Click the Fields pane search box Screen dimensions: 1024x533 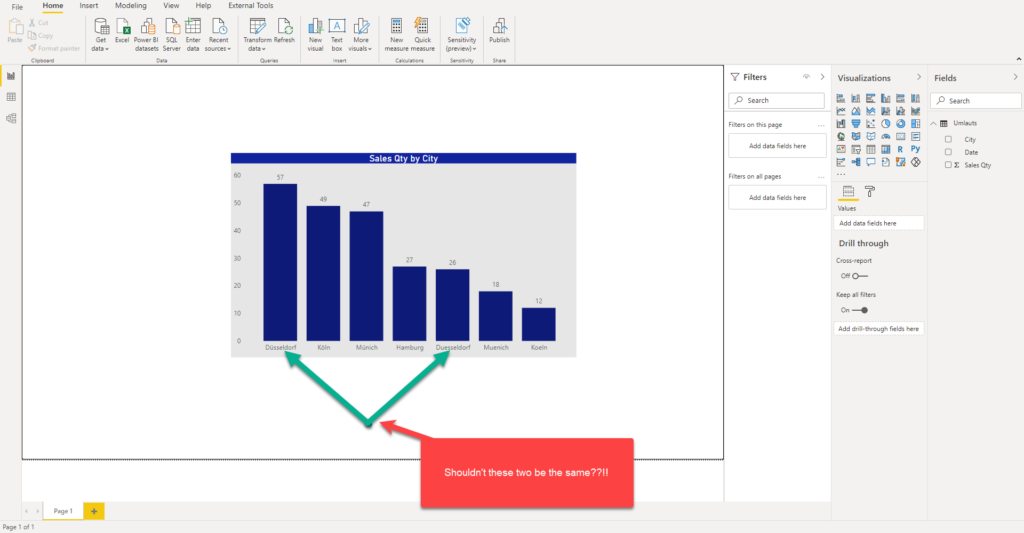click(x=976, y=101)
